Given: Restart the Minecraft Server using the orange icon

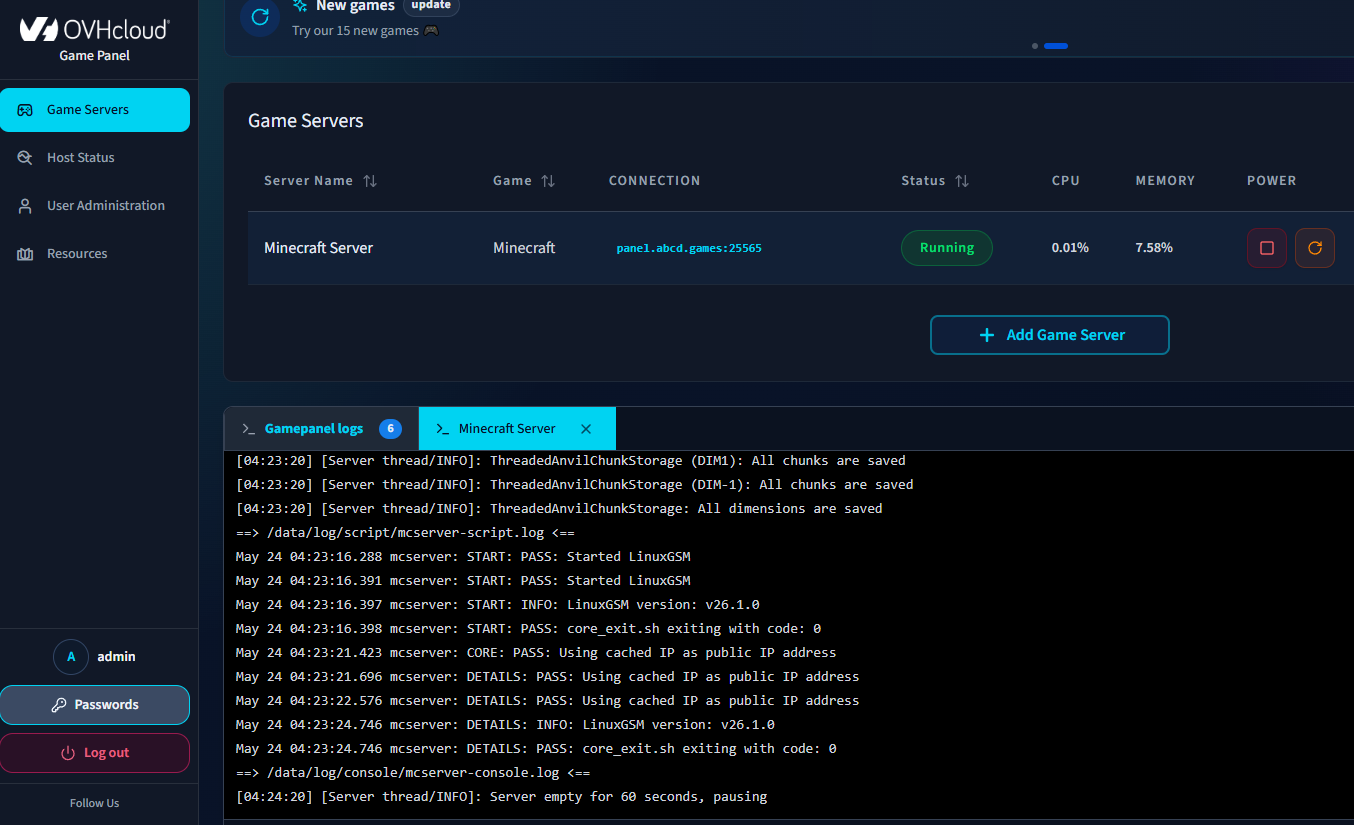Looking at the screenshot, I should click(x=1314, y=248).
